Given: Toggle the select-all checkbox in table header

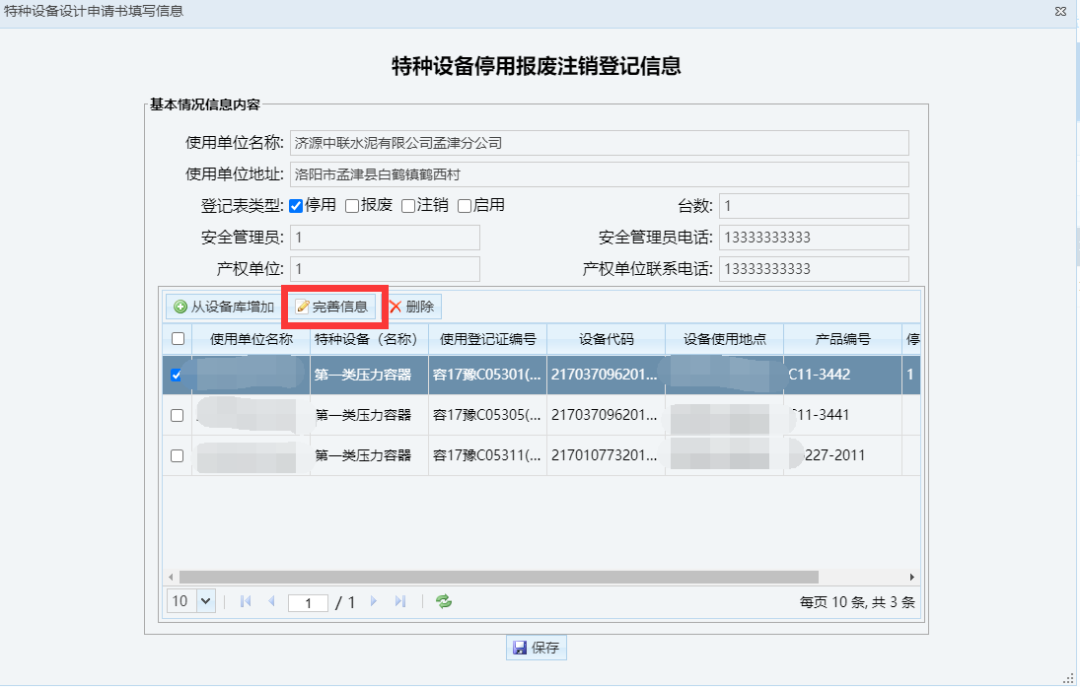Looking at the screenshot, I should [178, 338].
